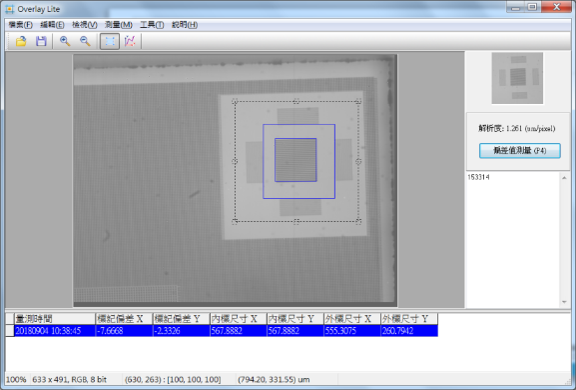The image size is (576, 390).
Task: Click the offset measurement (F4) button
Action: [x=519, y=151]
